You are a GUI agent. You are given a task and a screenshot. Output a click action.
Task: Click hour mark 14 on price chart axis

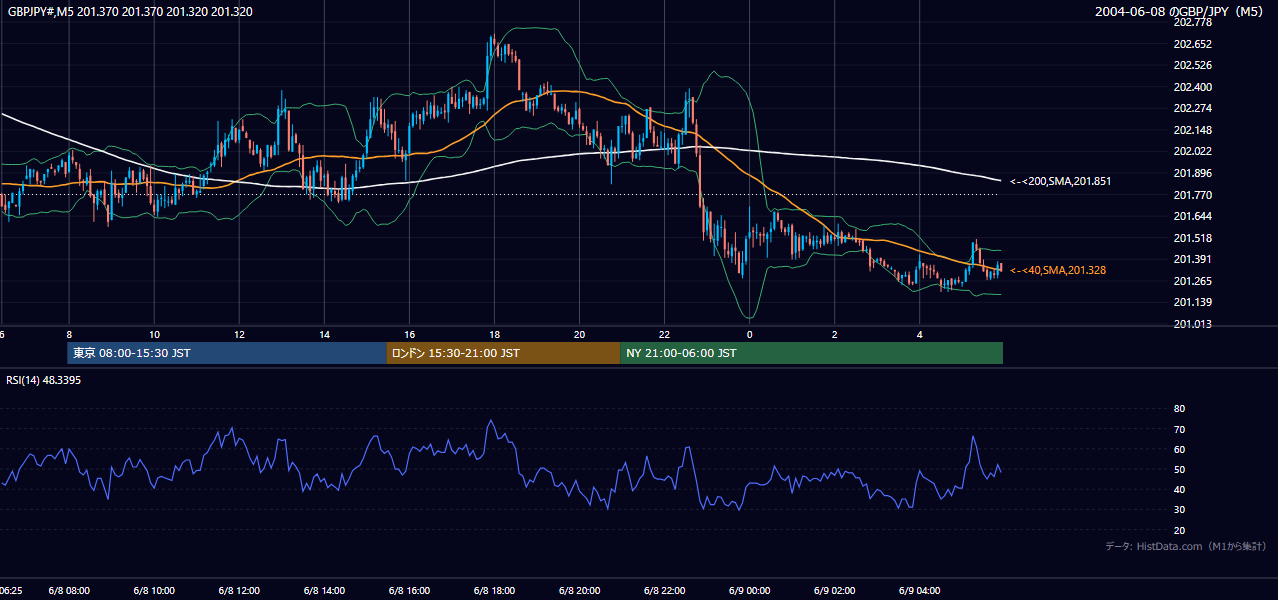(324, 334)
